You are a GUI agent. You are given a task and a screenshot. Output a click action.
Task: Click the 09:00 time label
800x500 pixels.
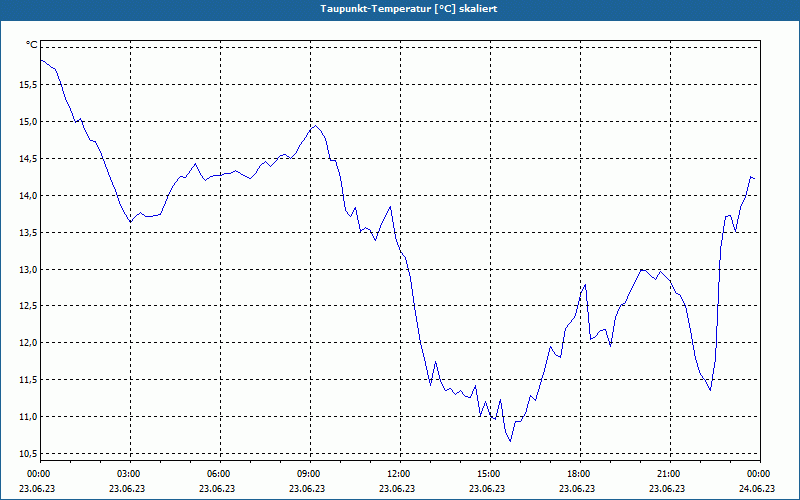310,474
